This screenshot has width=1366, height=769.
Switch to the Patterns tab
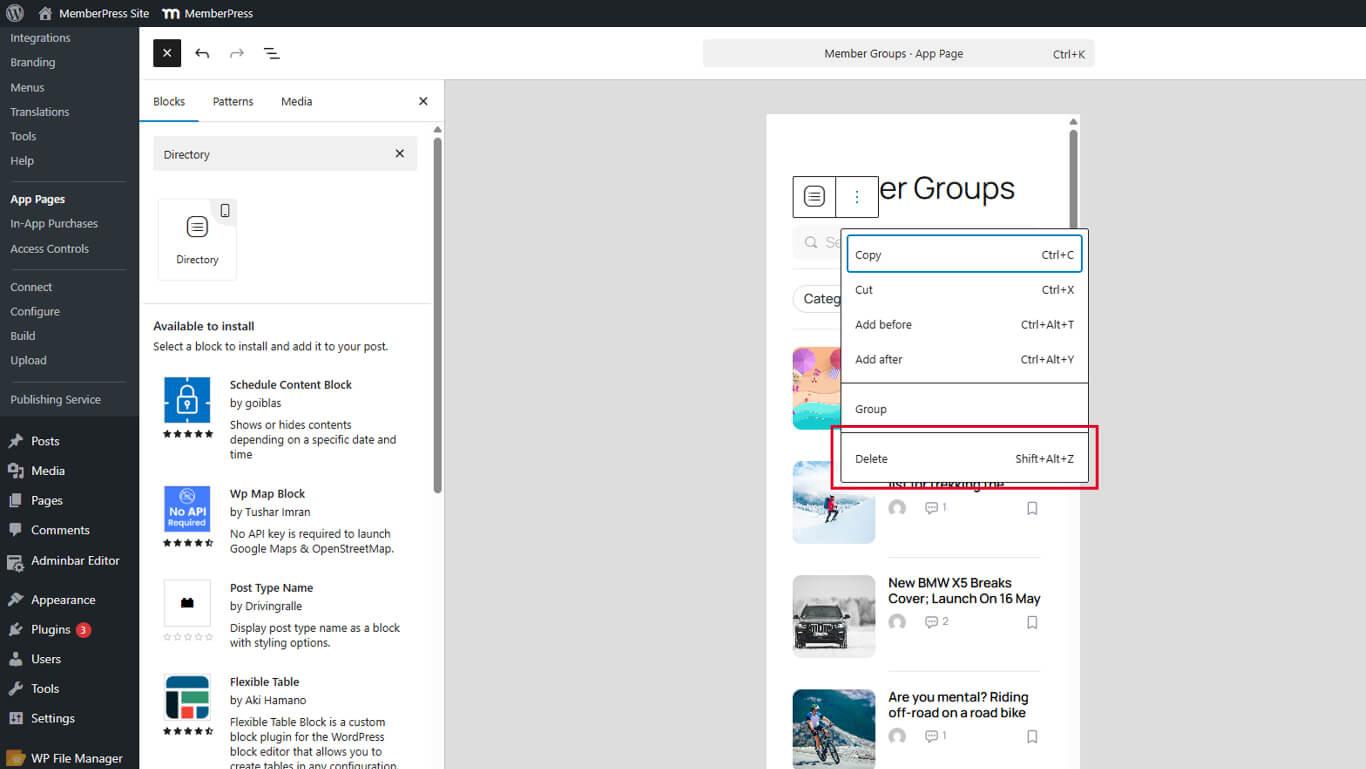233,101
